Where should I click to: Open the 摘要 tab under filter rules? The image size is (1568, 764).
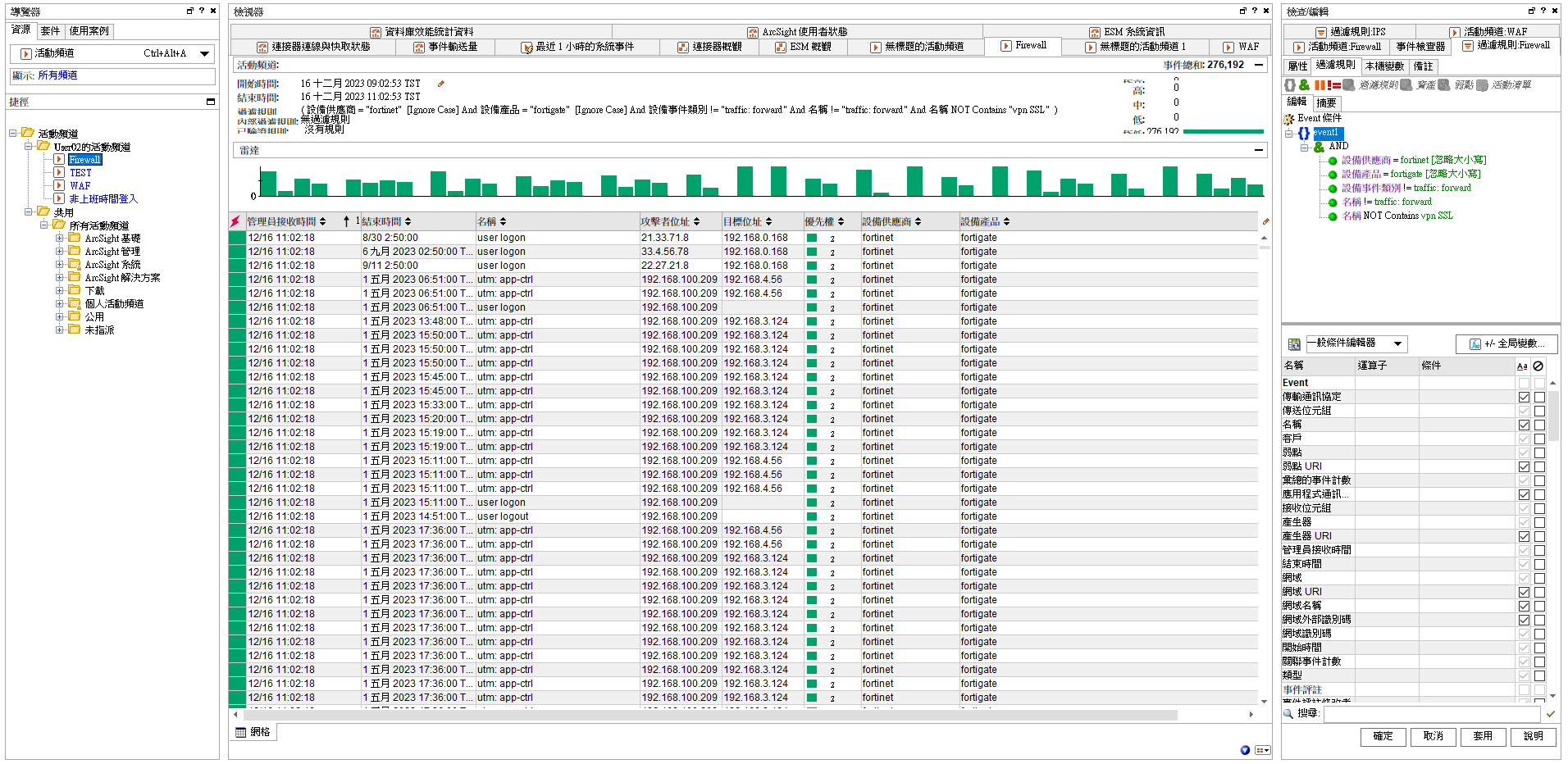tap(1326, 103)
